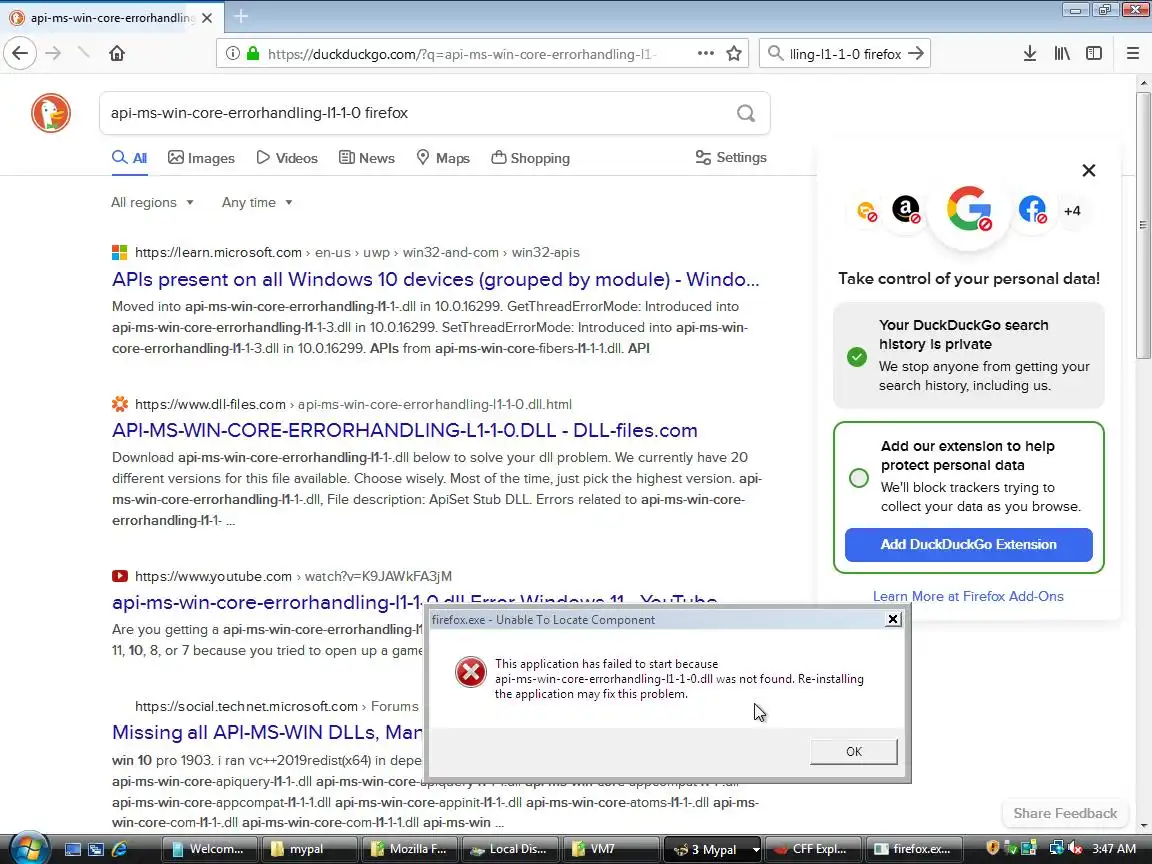Click the search bar magnifier icon
This screenshot has height=864, width=1152.
pos(774,54)
